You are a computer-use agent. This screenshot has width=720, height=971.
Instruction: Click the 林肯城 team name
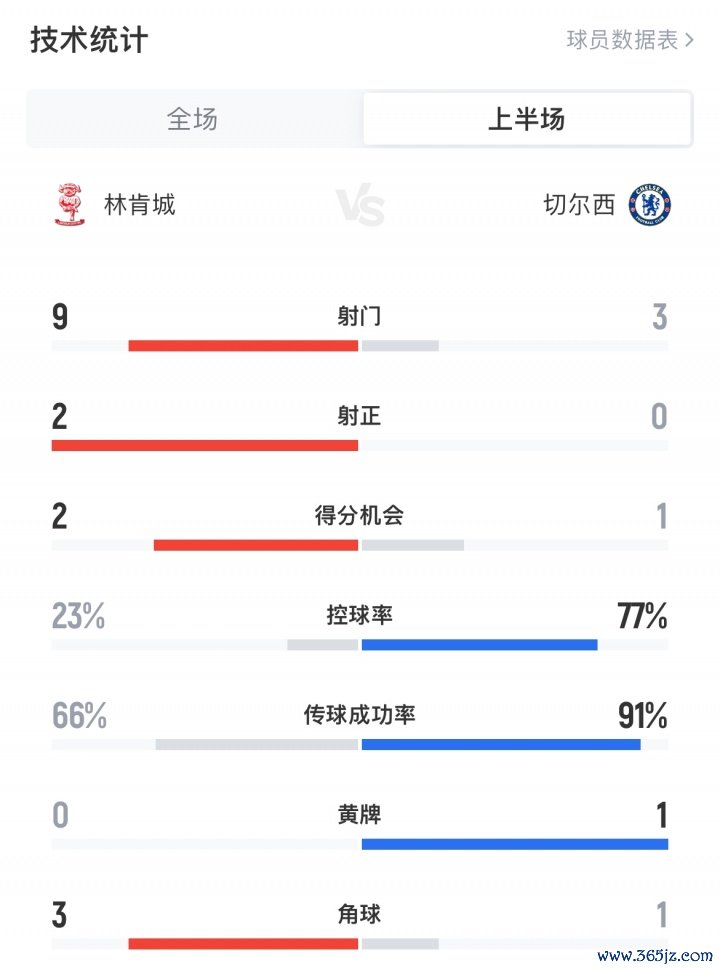tap(139, 205)
